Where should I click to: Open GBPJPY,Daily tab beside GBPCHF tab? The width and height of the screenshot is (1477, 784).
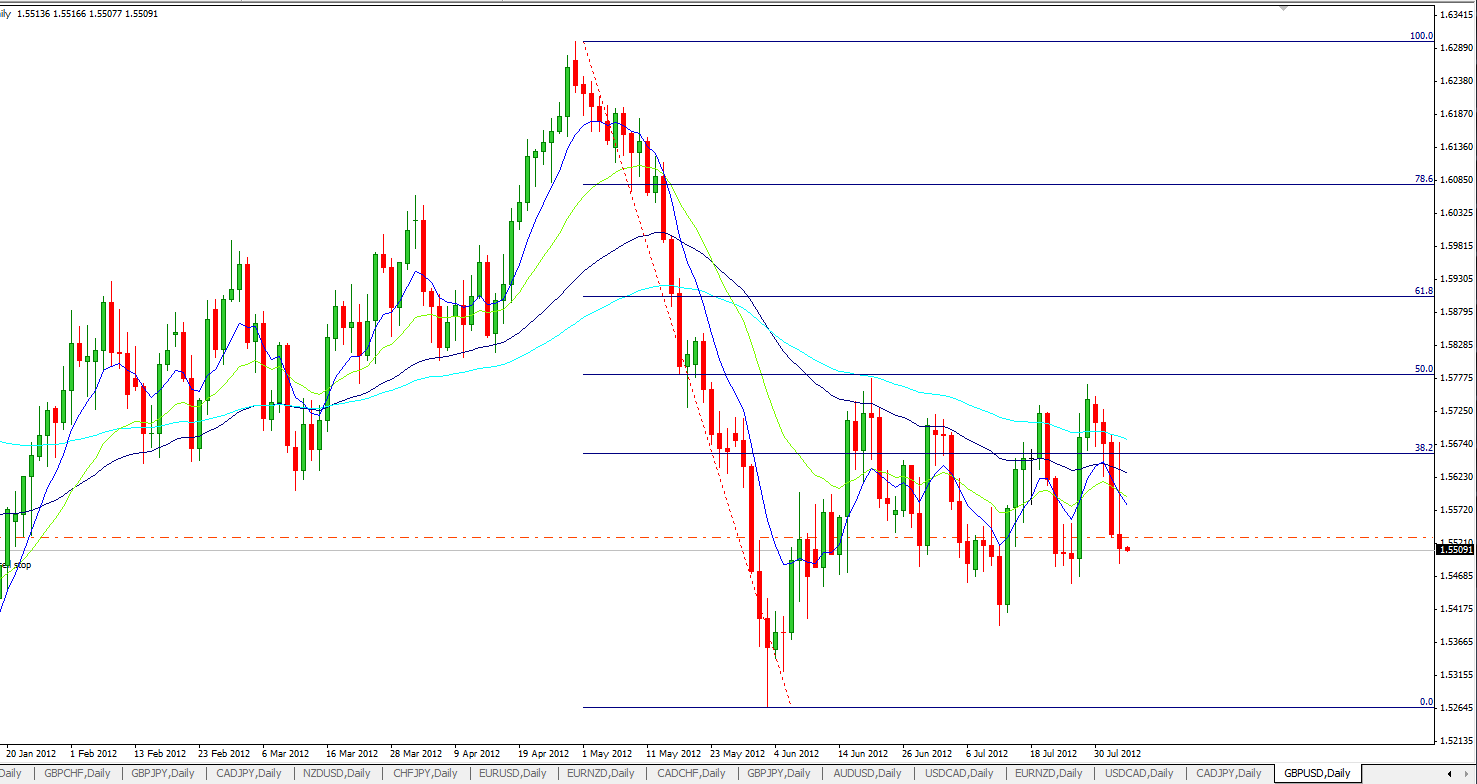point(162,773)
